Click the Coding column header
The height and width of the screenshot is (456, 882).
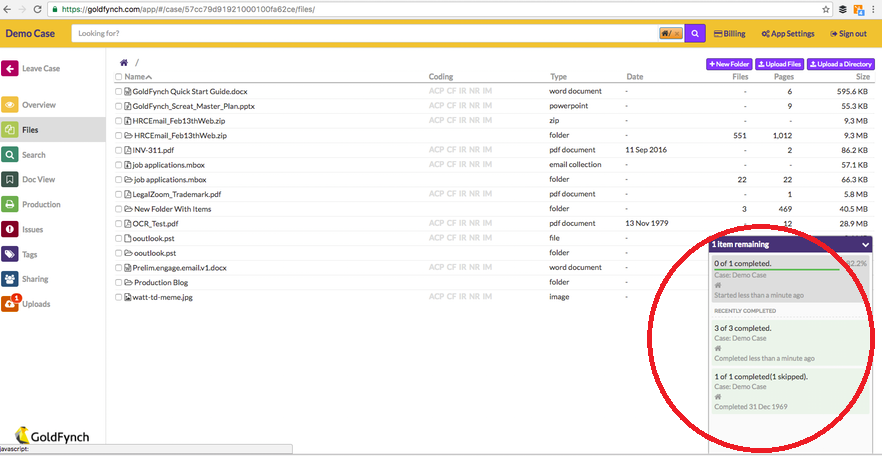tap(440, 77)
